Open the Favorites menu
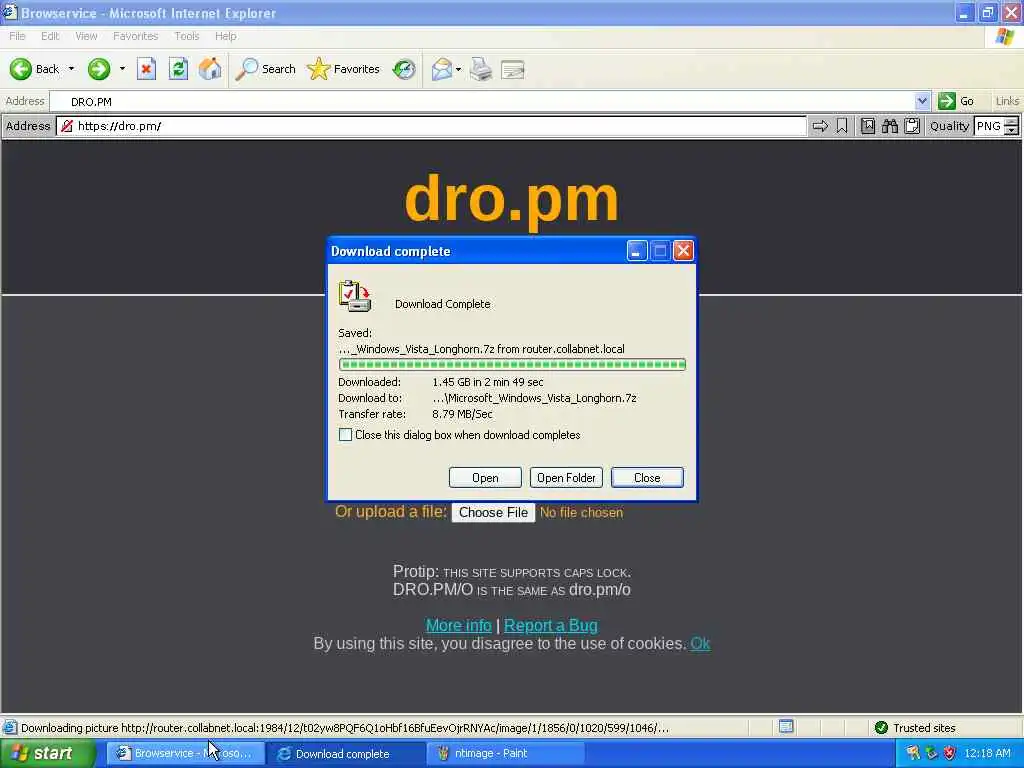Image resolution: width=1024 pixels, height=768 pixels. [135, 36]
